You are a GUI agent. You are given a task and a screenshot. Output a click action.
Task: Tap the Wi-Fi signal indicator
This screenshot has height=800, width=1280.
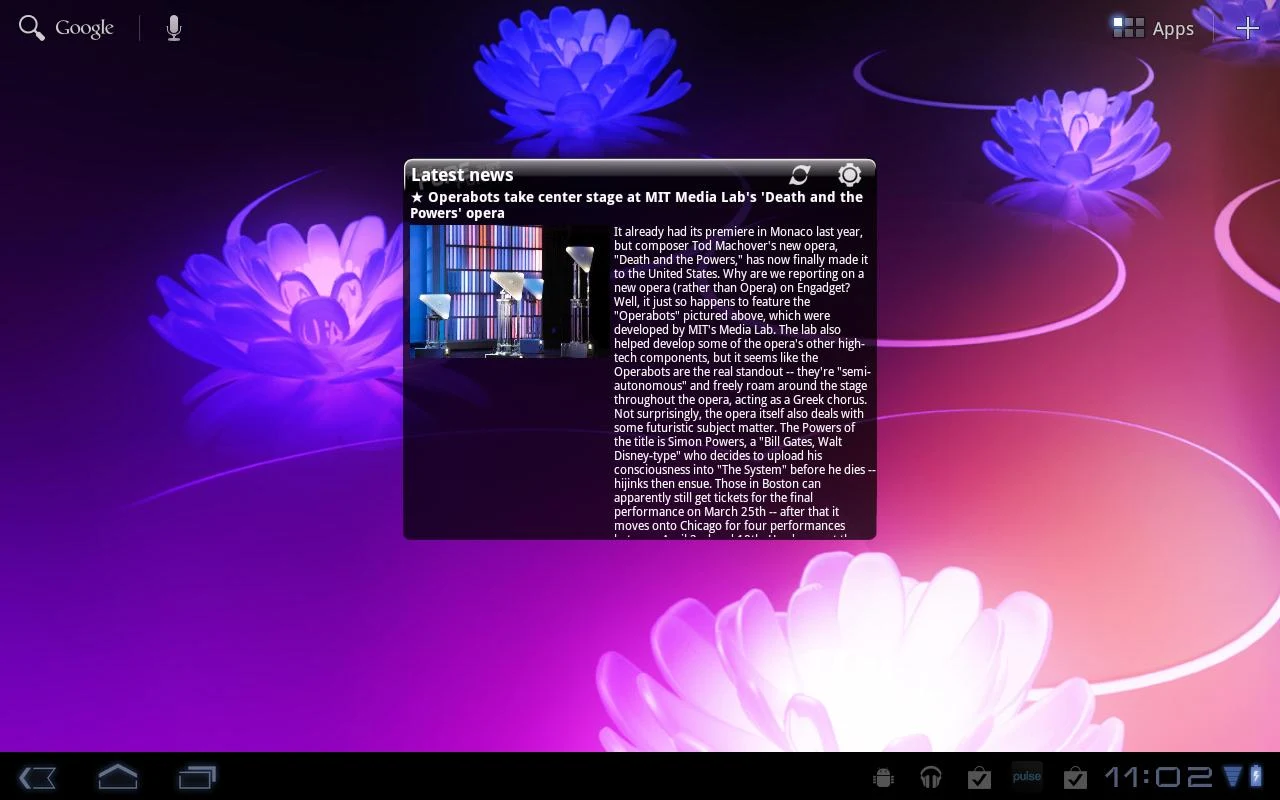click(1233, 777)
